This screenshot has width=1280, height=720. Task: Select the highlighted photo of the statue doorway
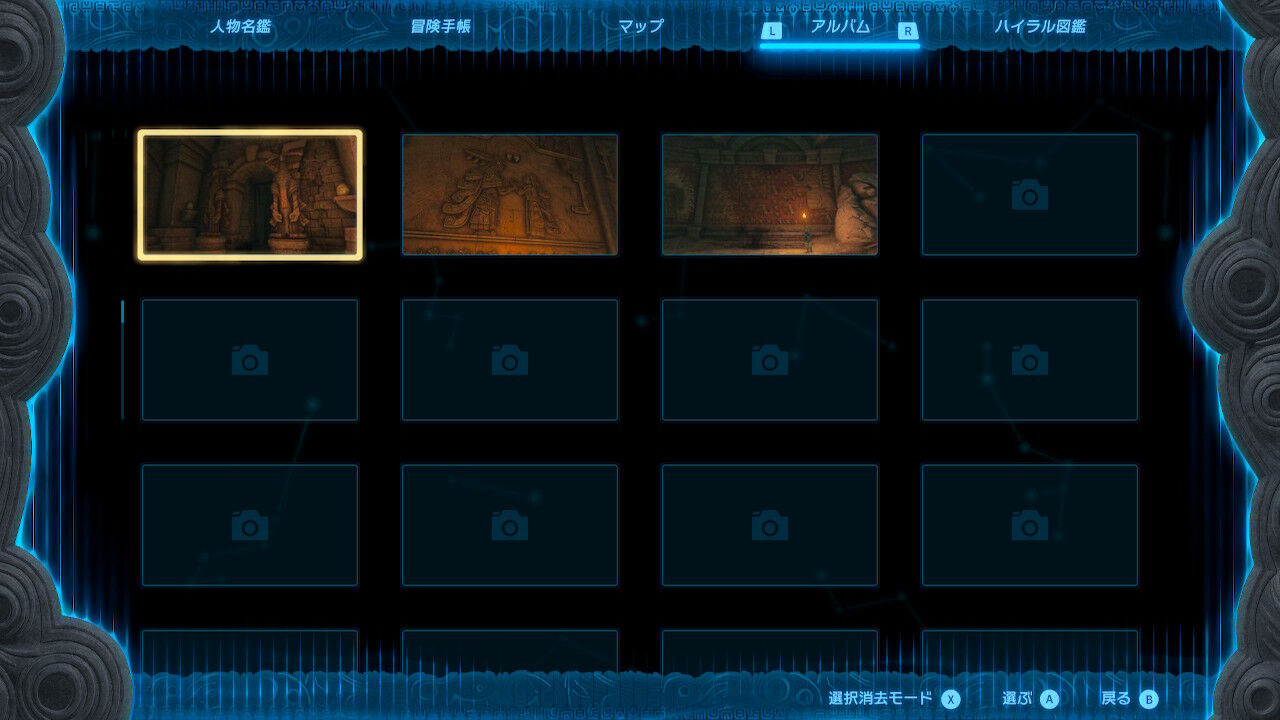(250, 195)
